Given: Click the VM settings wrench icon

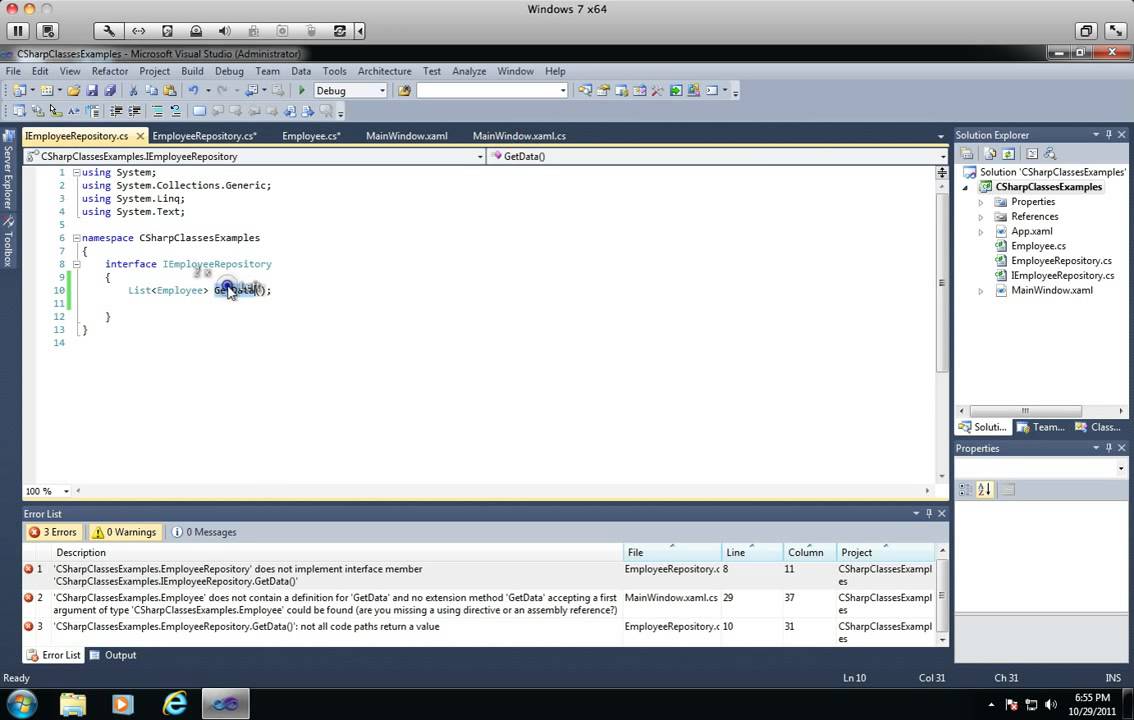Looking at the screenshot, I should click(109, 30).
